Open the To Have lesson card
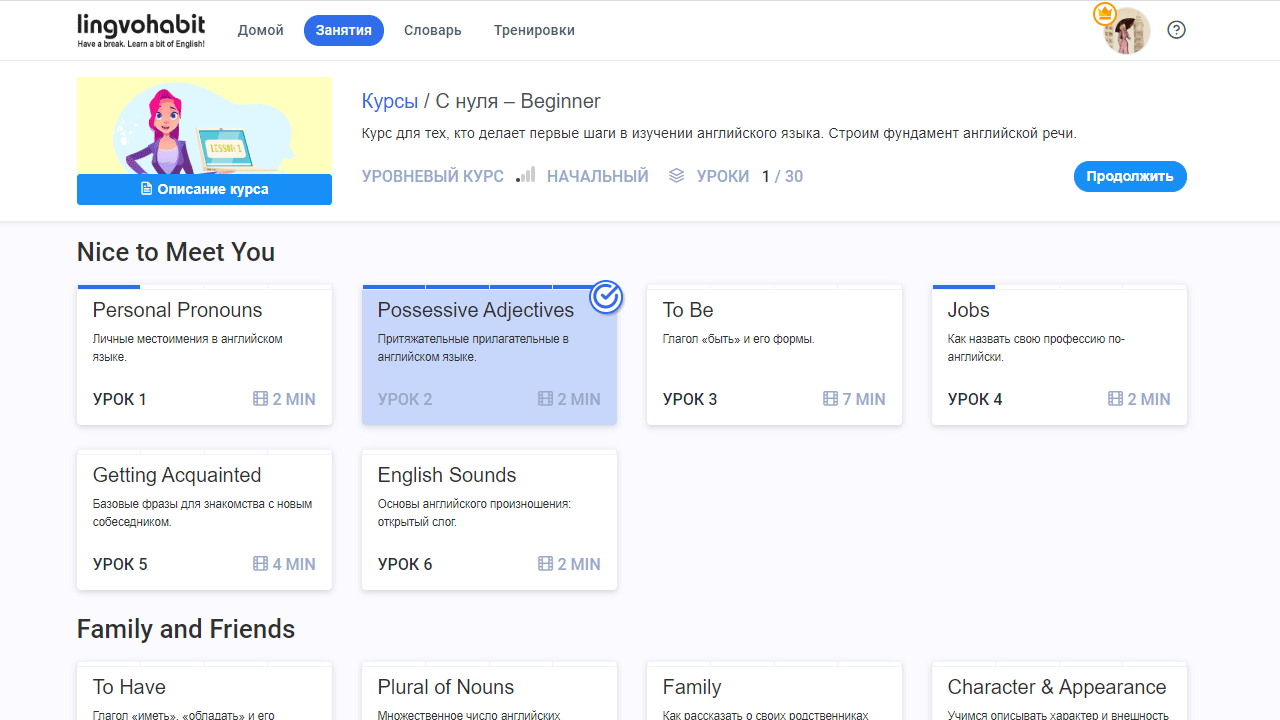The image size is (1280, 720). click(x=204, y=691)
